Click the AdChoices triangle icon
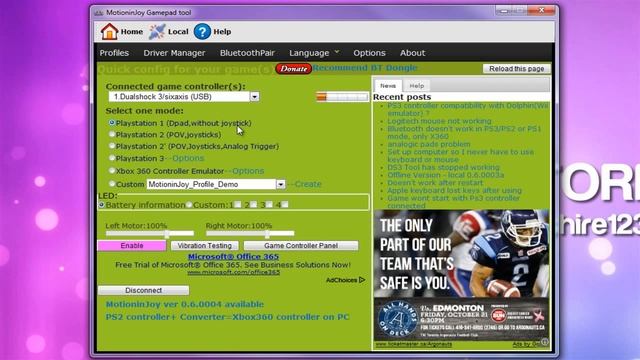The width and height of the screenshot is (640, 360). [x=362, y=280]
